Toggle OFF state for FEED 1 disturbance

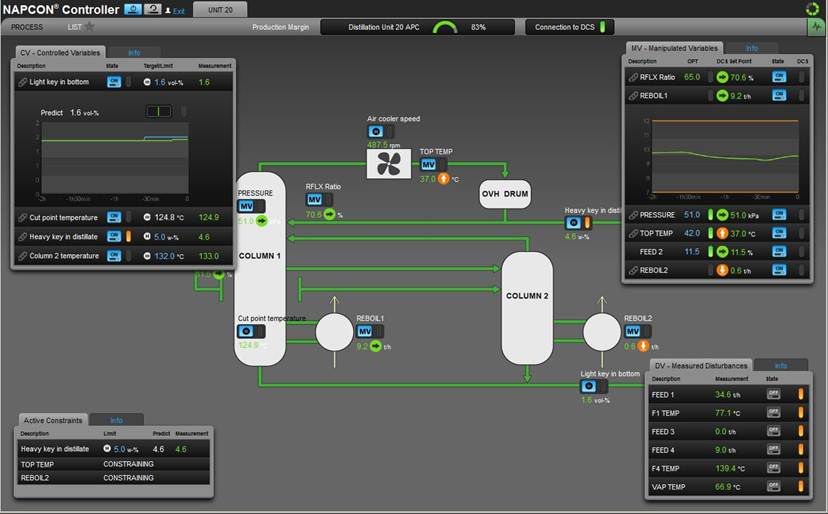pos(773,394)
